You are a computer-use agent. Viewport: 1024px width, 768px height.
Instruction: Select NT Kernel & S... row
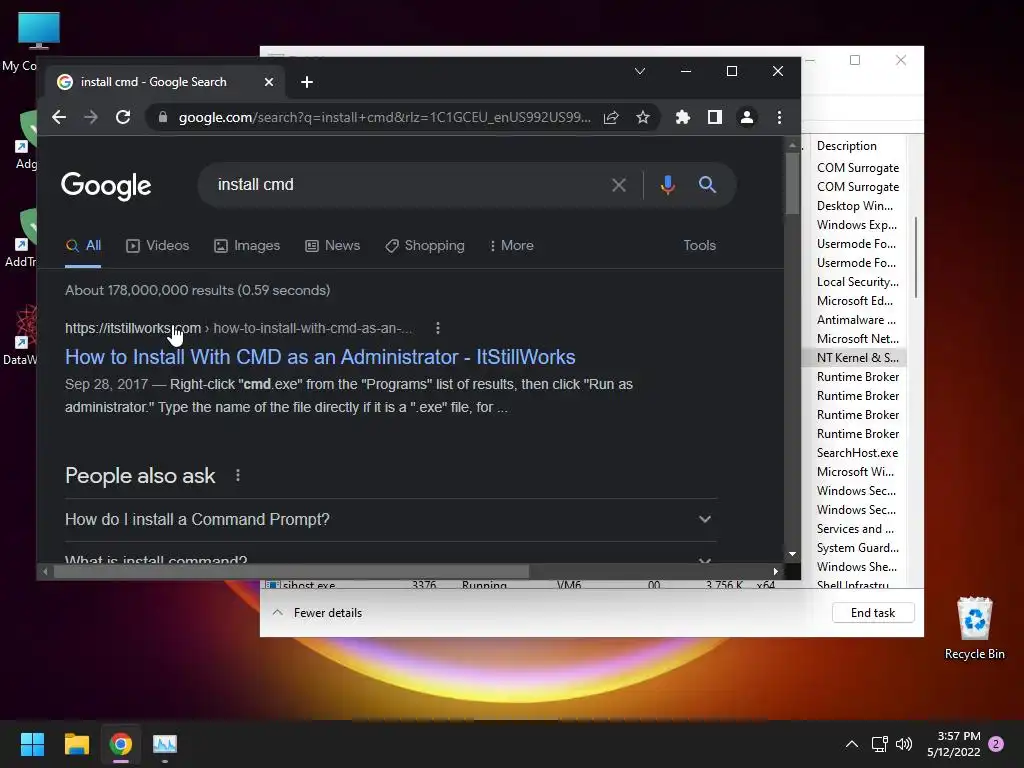click(x=857, y=358)
